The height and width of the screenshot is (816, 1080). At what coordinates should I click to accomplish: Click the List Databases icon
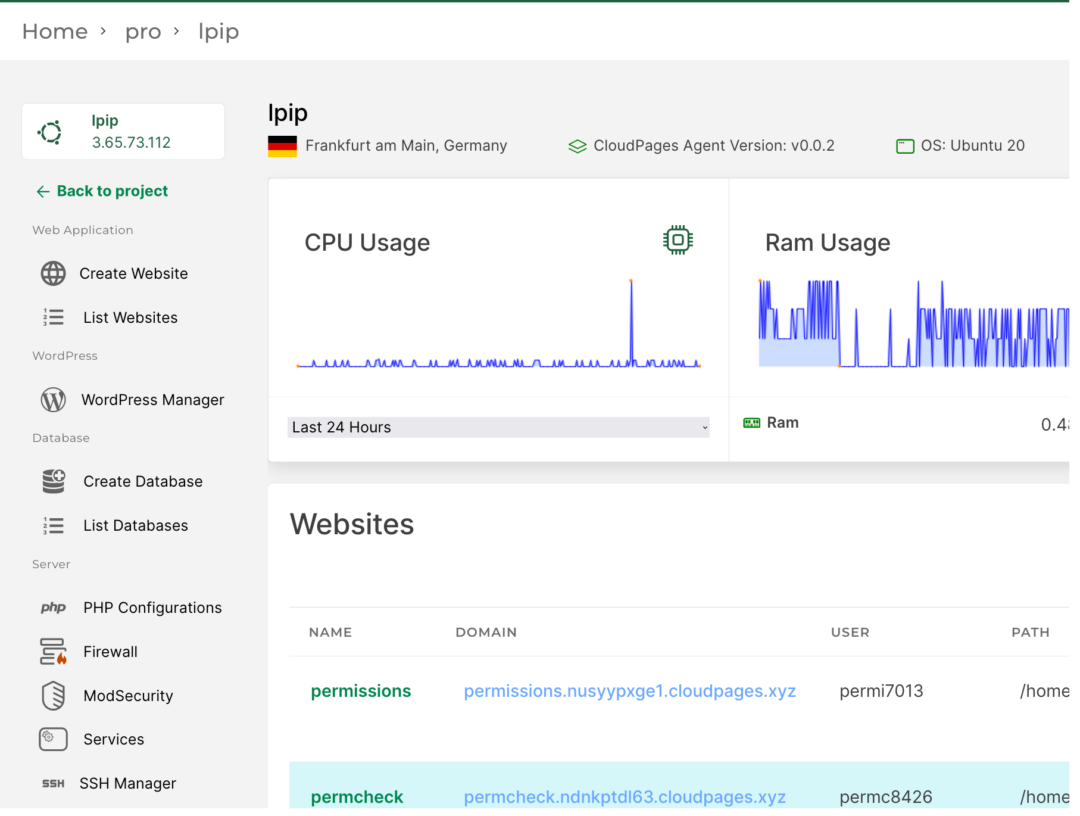pos(53,525)
